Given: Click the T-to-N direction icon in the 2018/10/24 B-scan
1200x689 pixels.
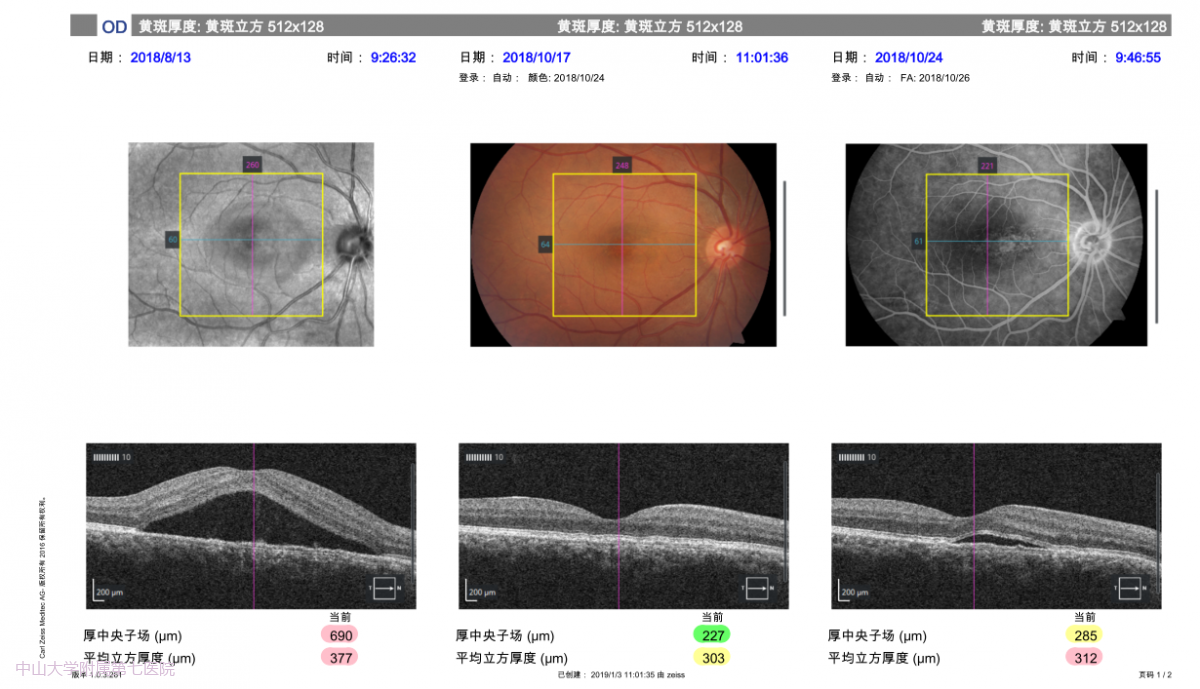Looking at the screenshot, I should (1132, 589).
